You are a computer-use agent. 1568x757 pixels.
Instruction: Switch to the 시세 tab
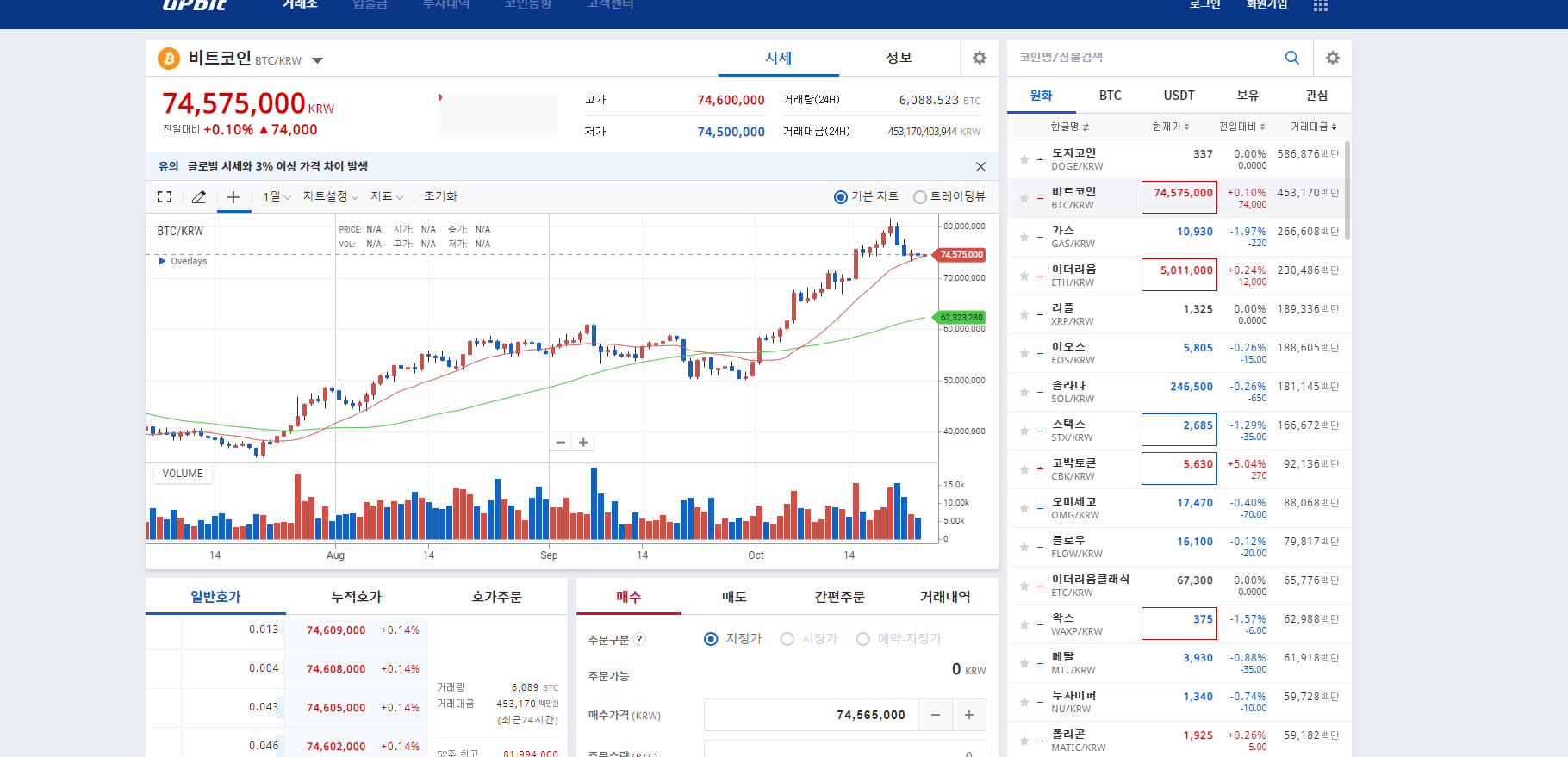pyautogui.click(x=779, y=58)
